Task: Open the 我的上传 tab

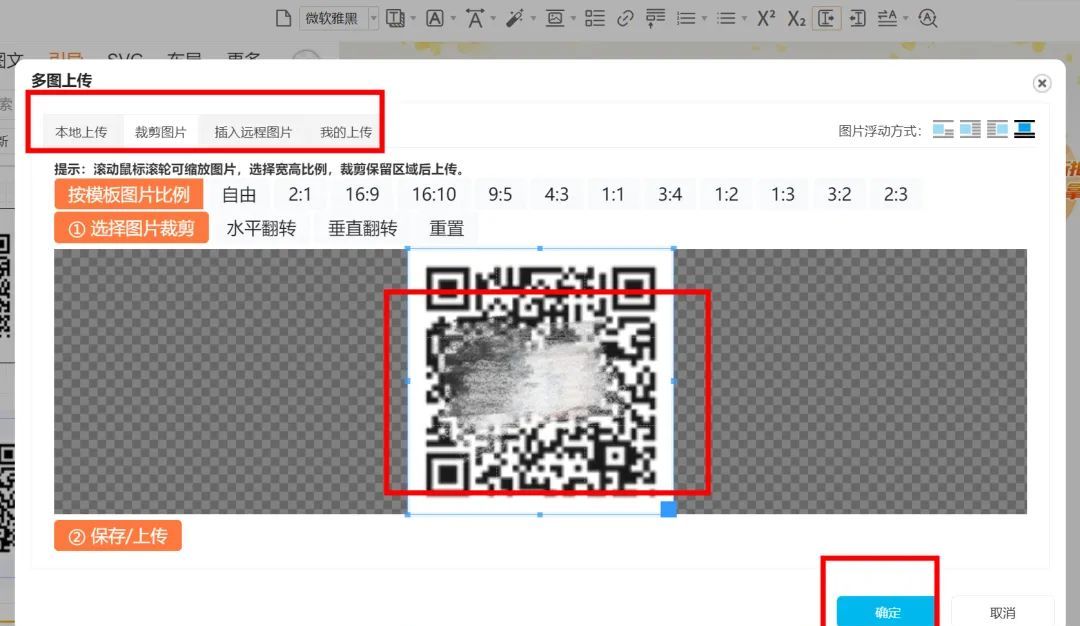Action: pyautogui.click(x=346, y=132)
